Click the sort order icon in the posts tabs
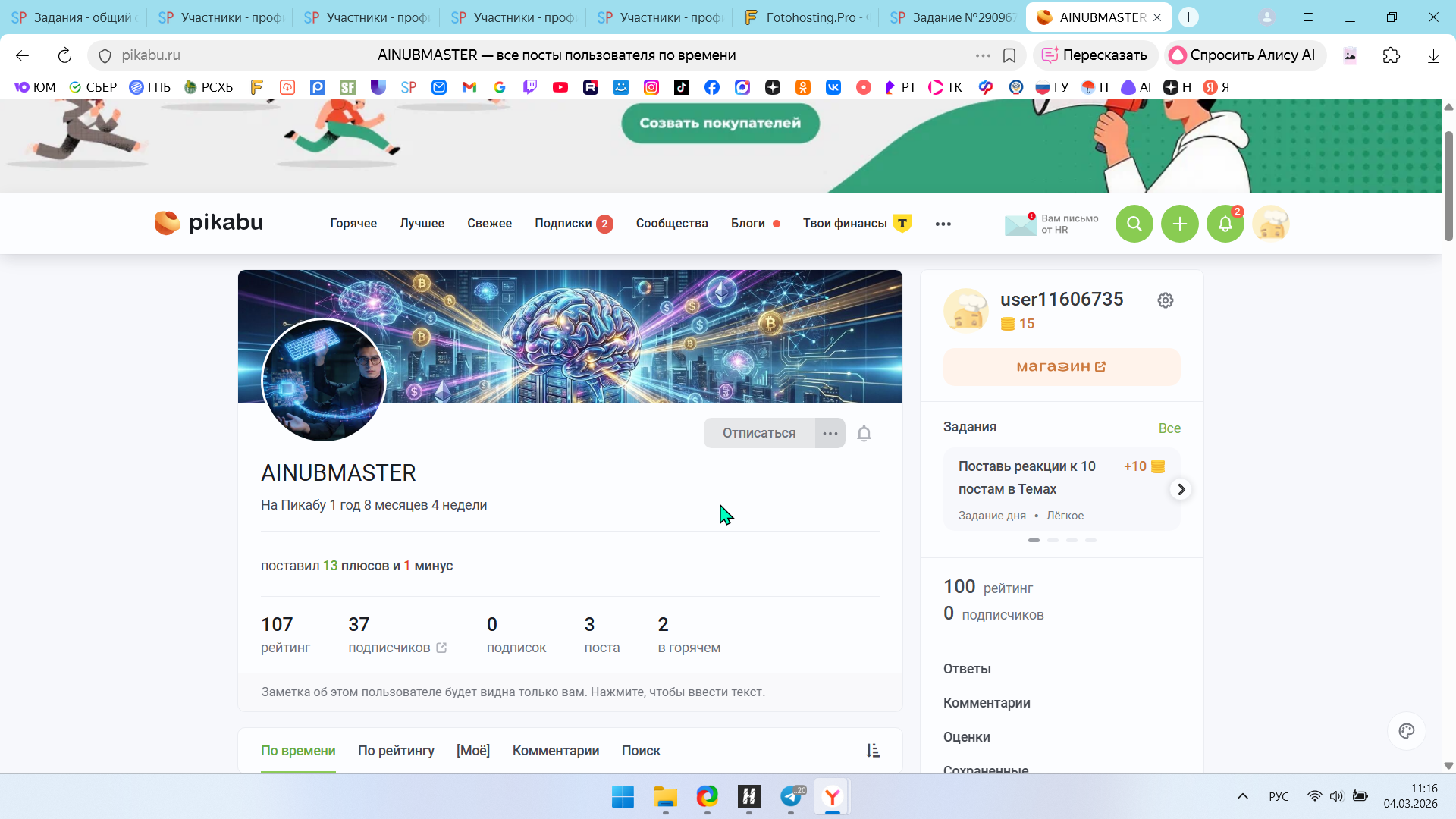 (873, 751)
